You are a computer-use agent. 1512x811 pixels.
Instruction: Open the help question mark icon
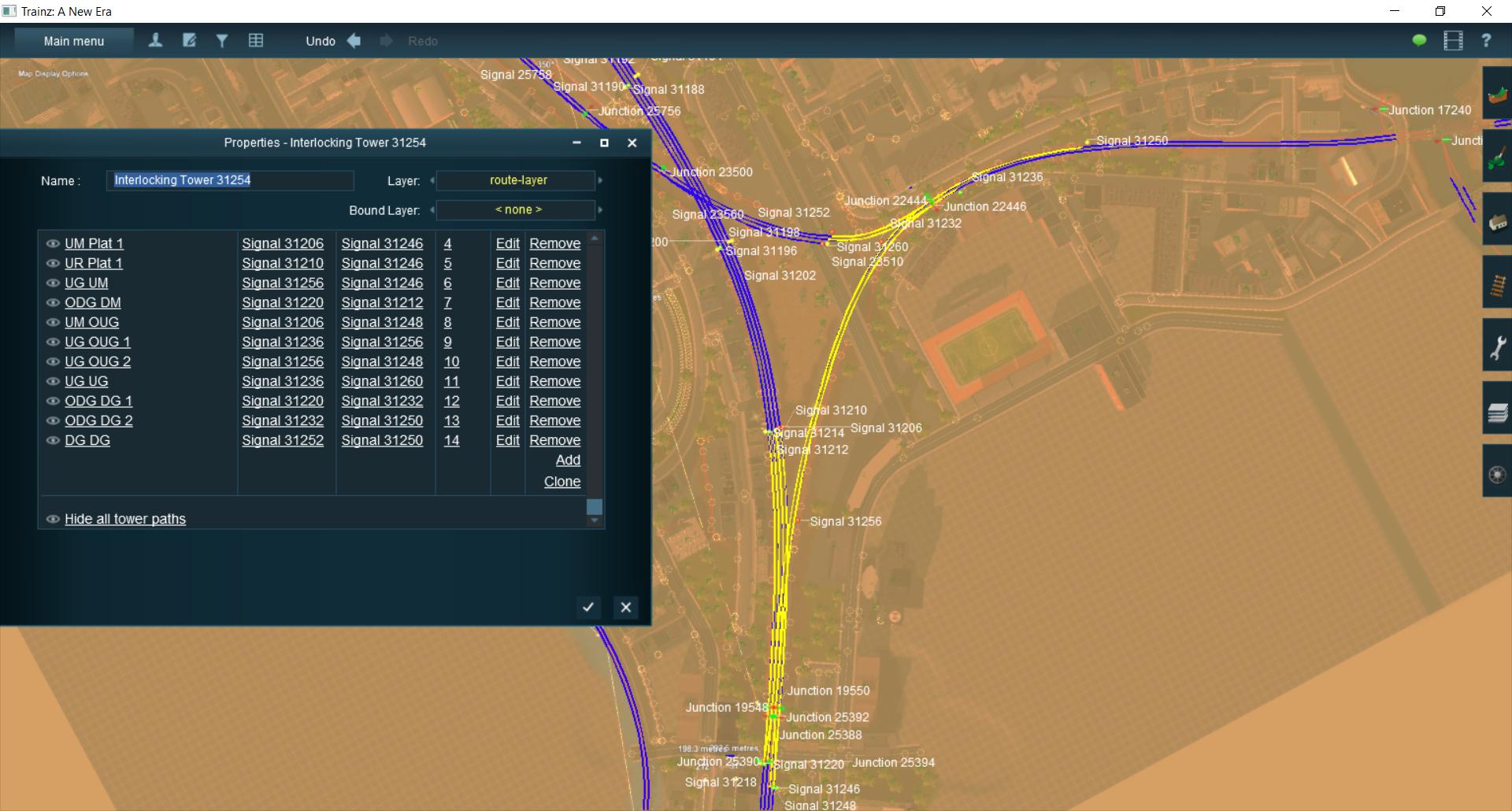pos(1486,40)
